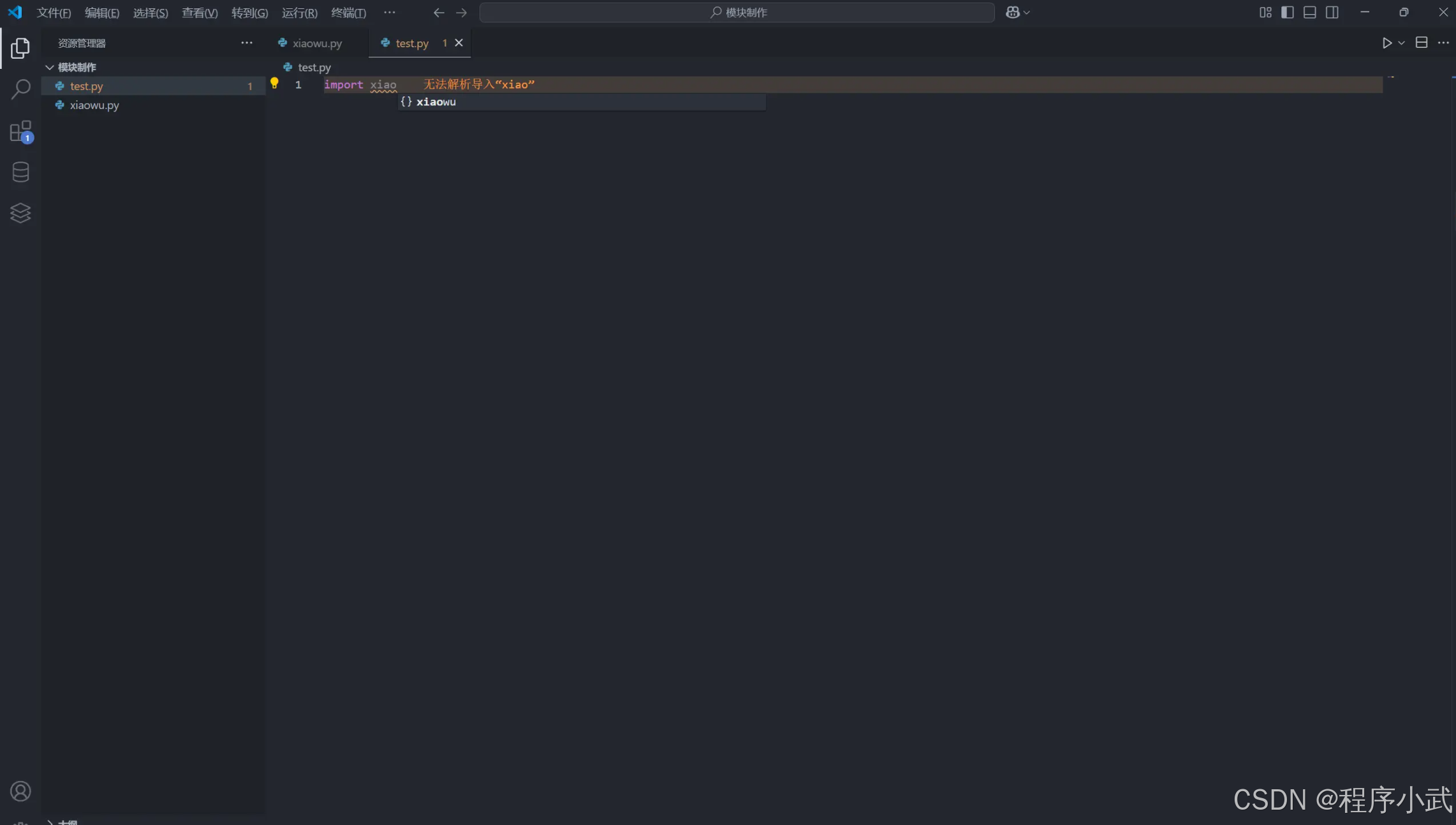Open the 运行(R) menu
This screenshot has width=1456, height=825.
[299, 13]
